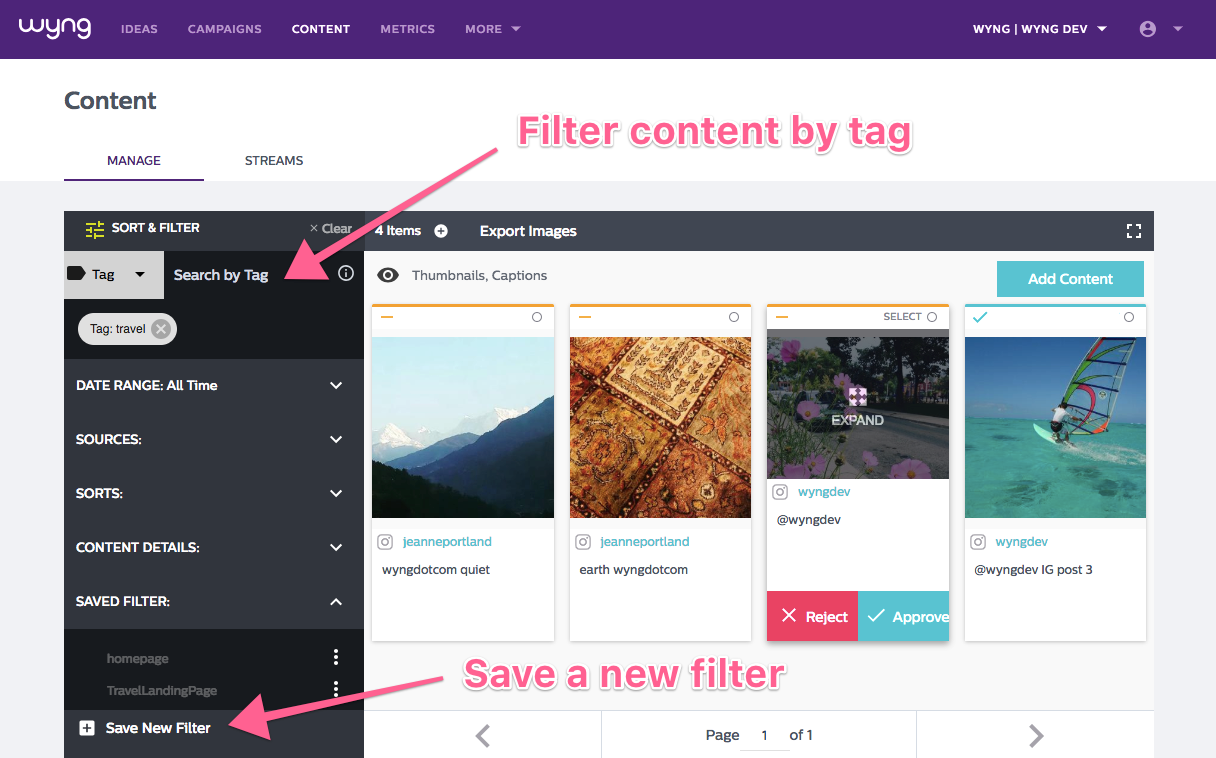1216x758 pixels.
Task: Click the Expand icon on flower image
Action: tap(857, 396)
